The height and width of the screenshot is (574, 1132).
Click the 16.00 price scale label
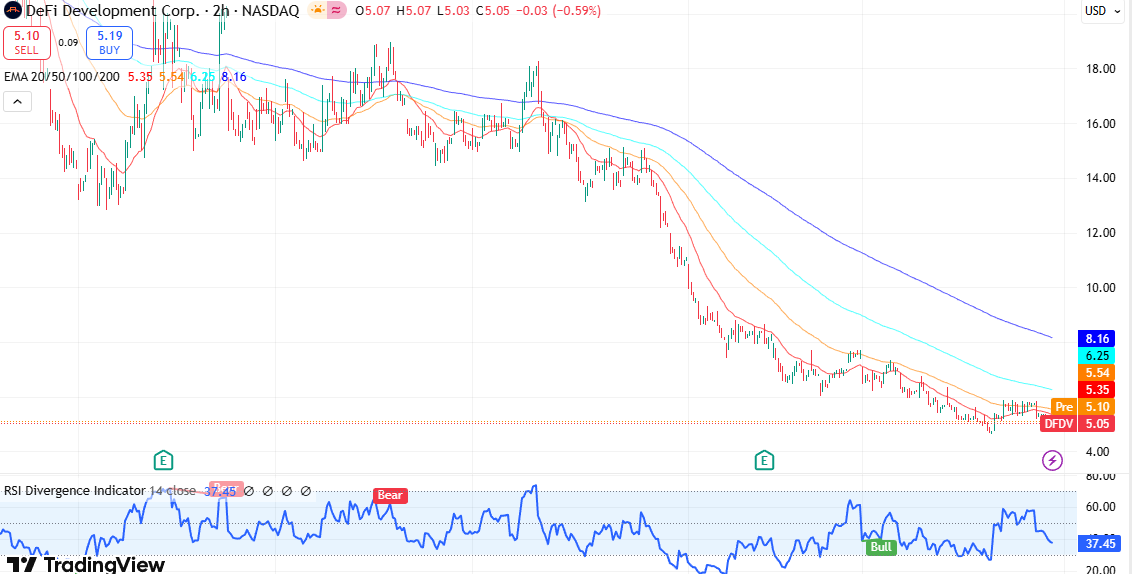pos(1102,124)
